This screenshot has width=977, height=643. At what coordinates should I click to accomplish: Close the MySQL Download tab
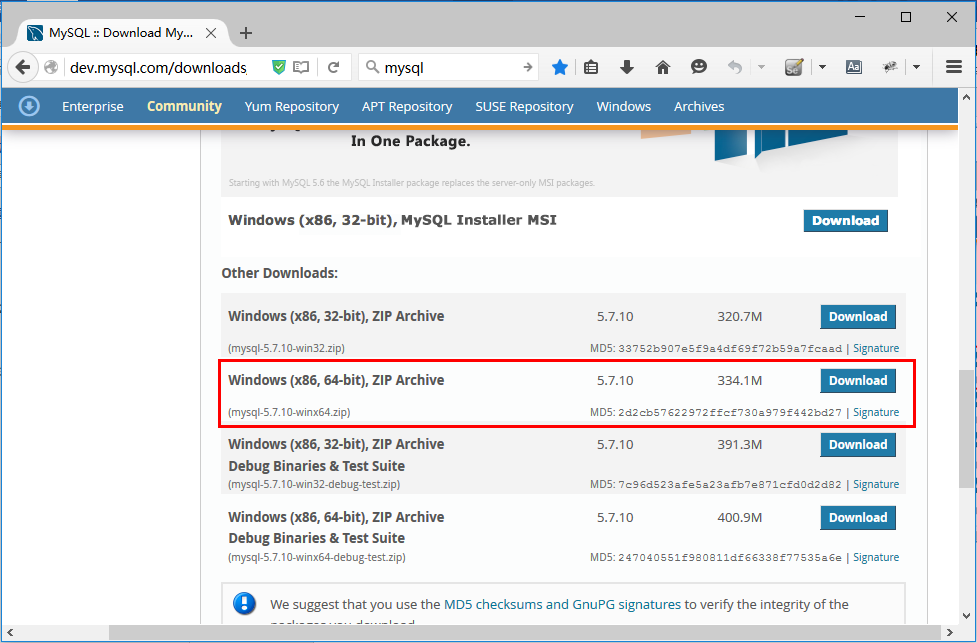click(x=211, y=33)
